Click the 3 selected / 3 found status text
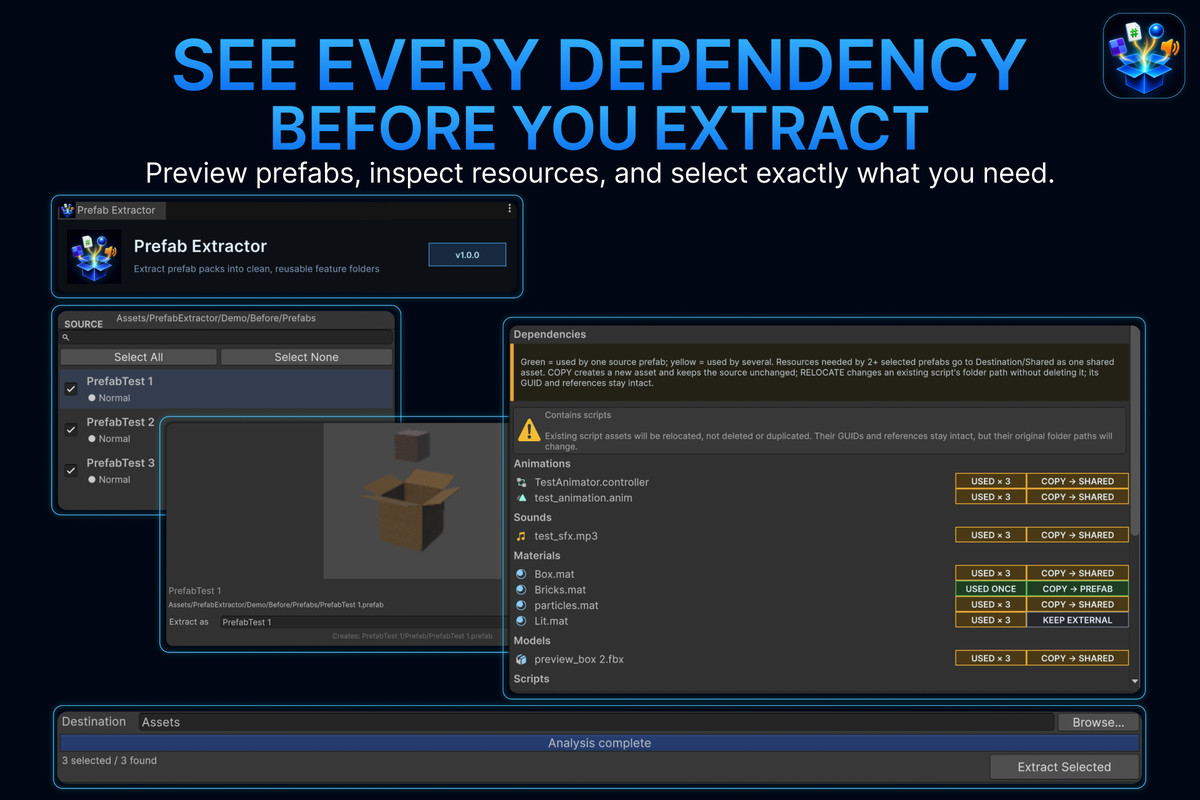This screenshot has height=800, width=1200. tap(109, 761)
